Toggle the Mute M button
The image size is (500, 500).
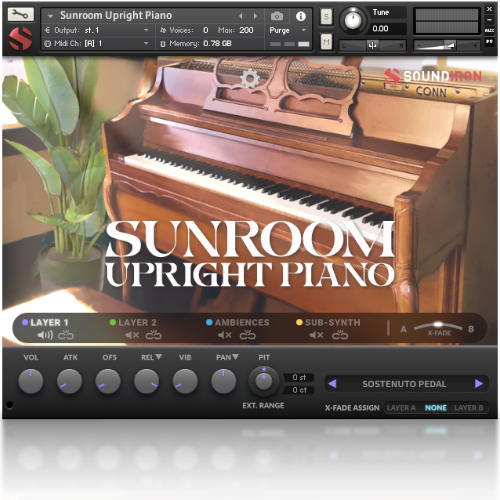(326, 42)
